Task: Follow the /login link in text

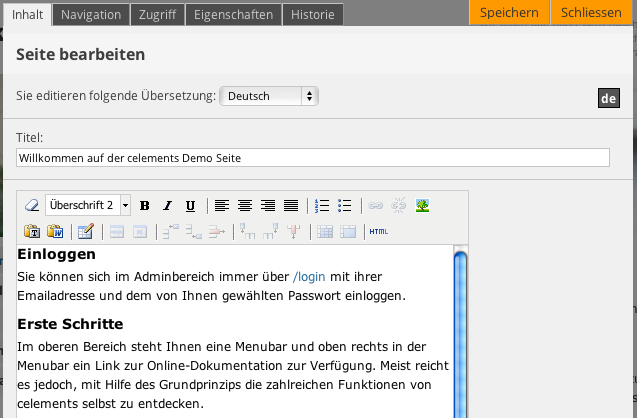Action: click(x=308, y=276)
